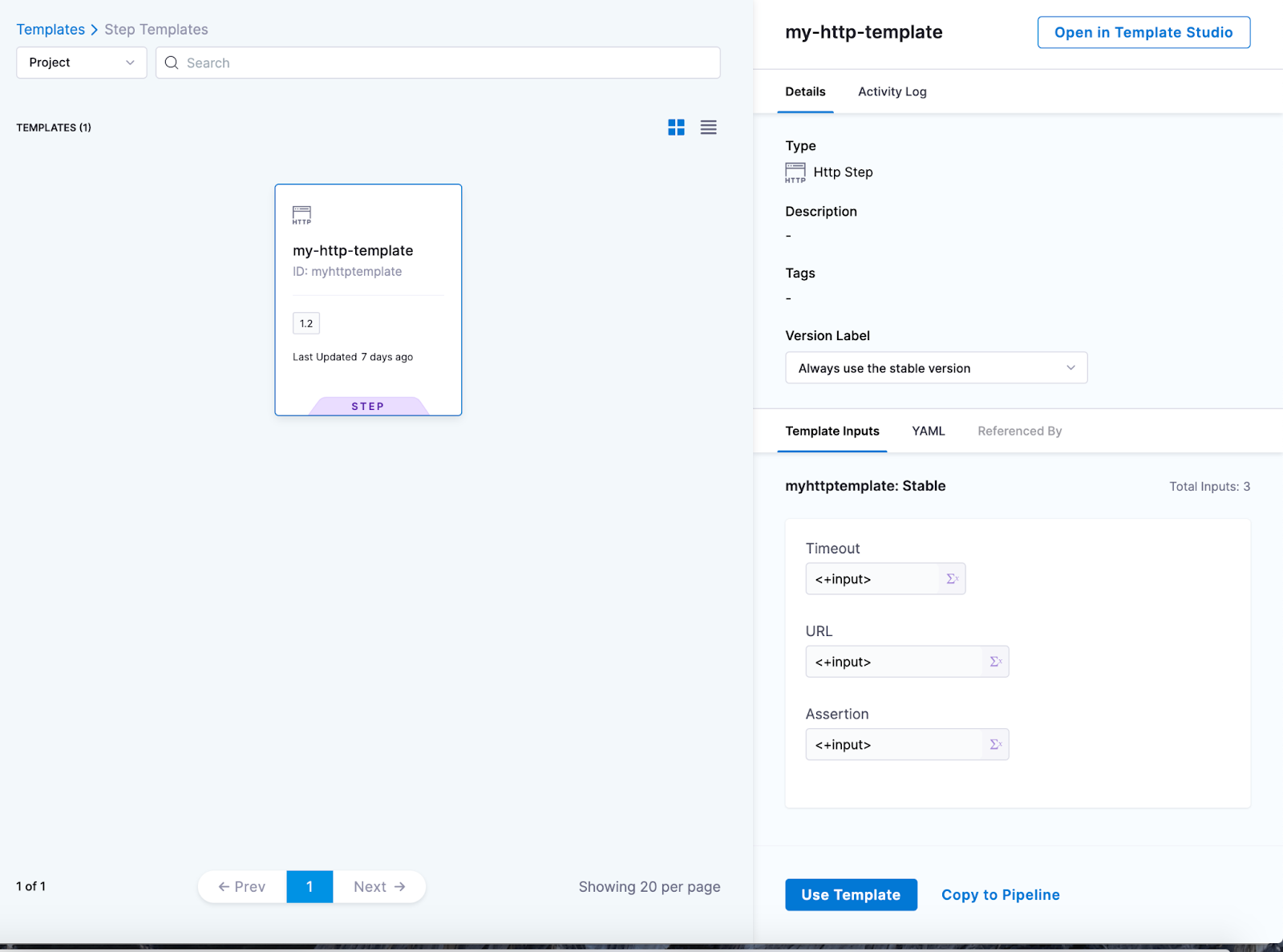
Task: Go to Templates breadcrumb link
Action: click(51, 30)
